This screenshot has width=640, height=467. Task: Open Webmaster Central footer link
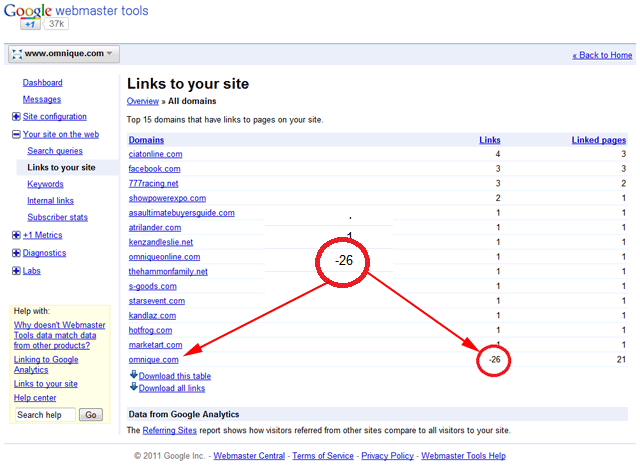(x=249, y=456)
